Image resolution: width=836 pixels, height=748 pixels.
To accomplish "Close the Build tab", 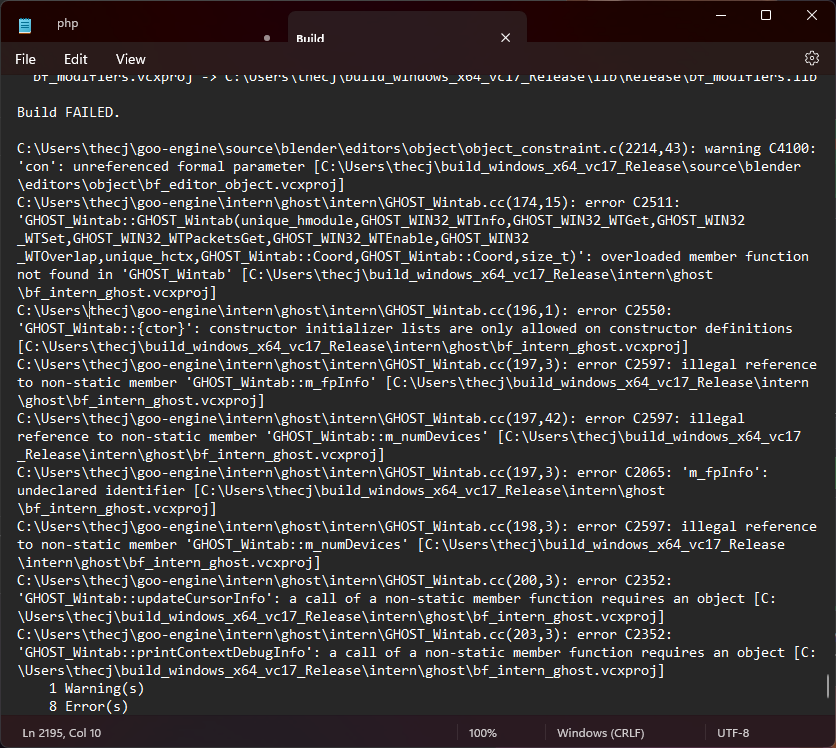I will tap(506, 37).
